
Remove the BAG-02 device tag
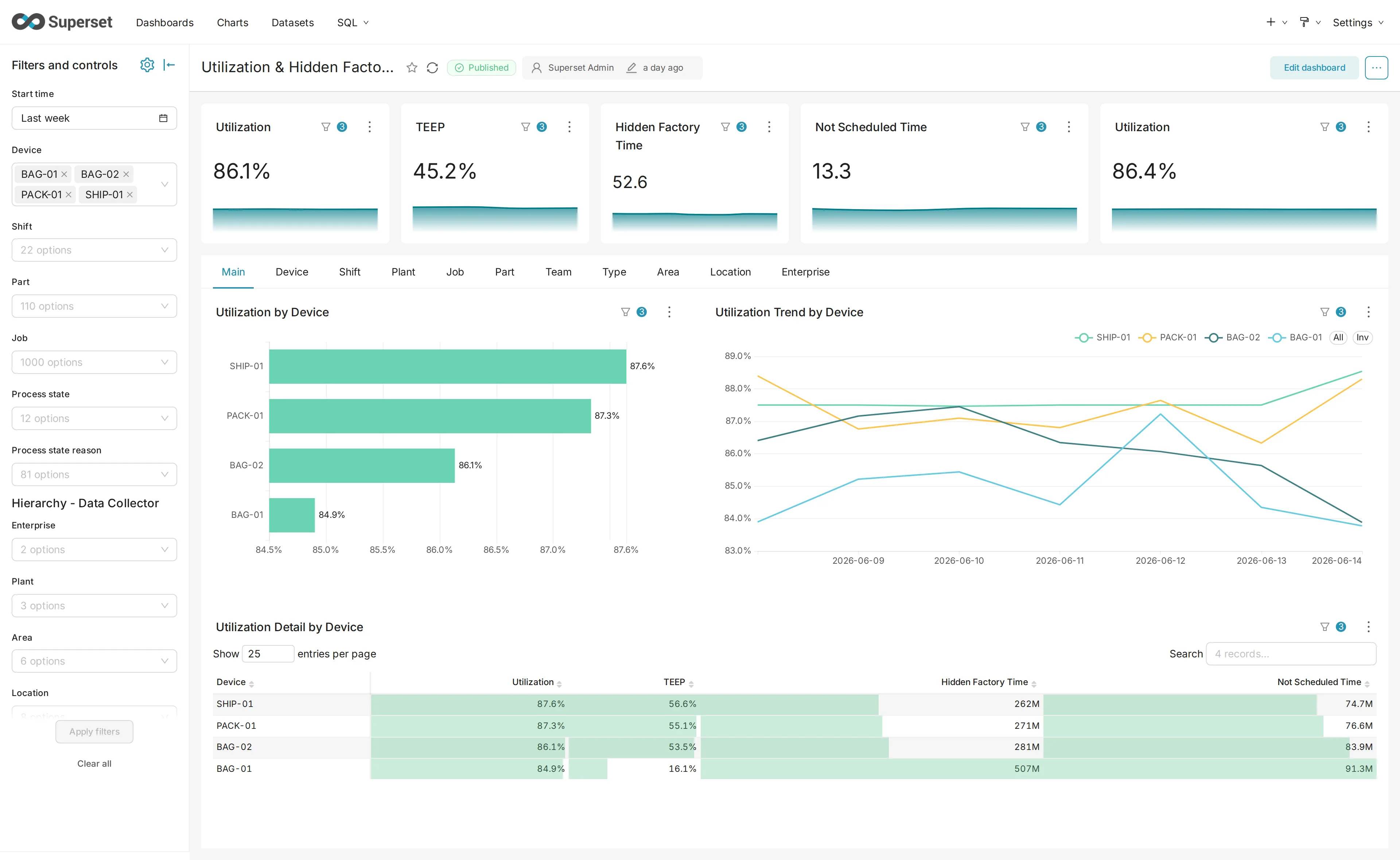pyautogui.click(x=126, y=174)
